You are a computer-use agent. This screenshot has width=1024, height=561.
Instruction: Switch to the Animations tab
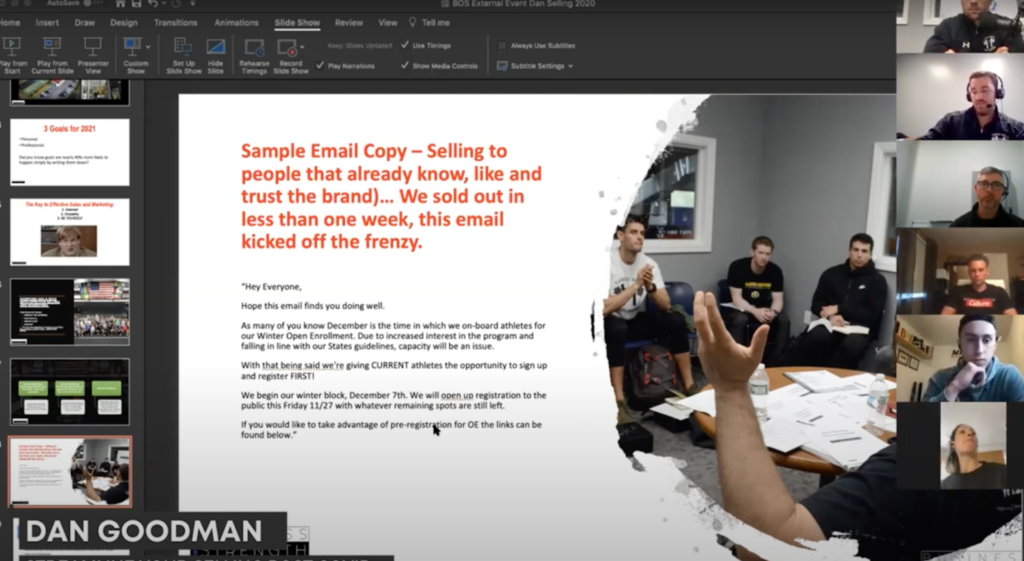point(236,22)
